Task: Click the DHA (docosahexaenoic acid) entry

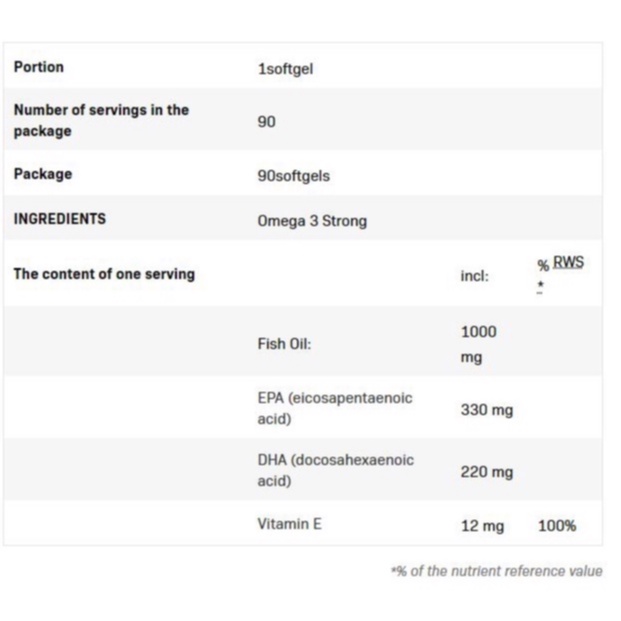Action: pos(335,470)
